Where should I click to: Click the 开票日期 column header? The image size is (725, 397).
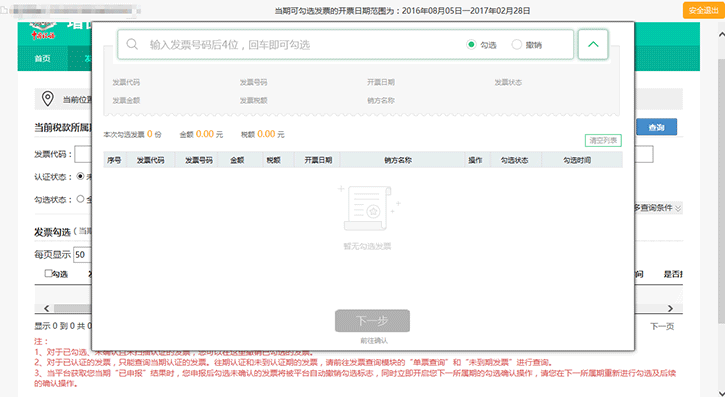coord(318,160)
